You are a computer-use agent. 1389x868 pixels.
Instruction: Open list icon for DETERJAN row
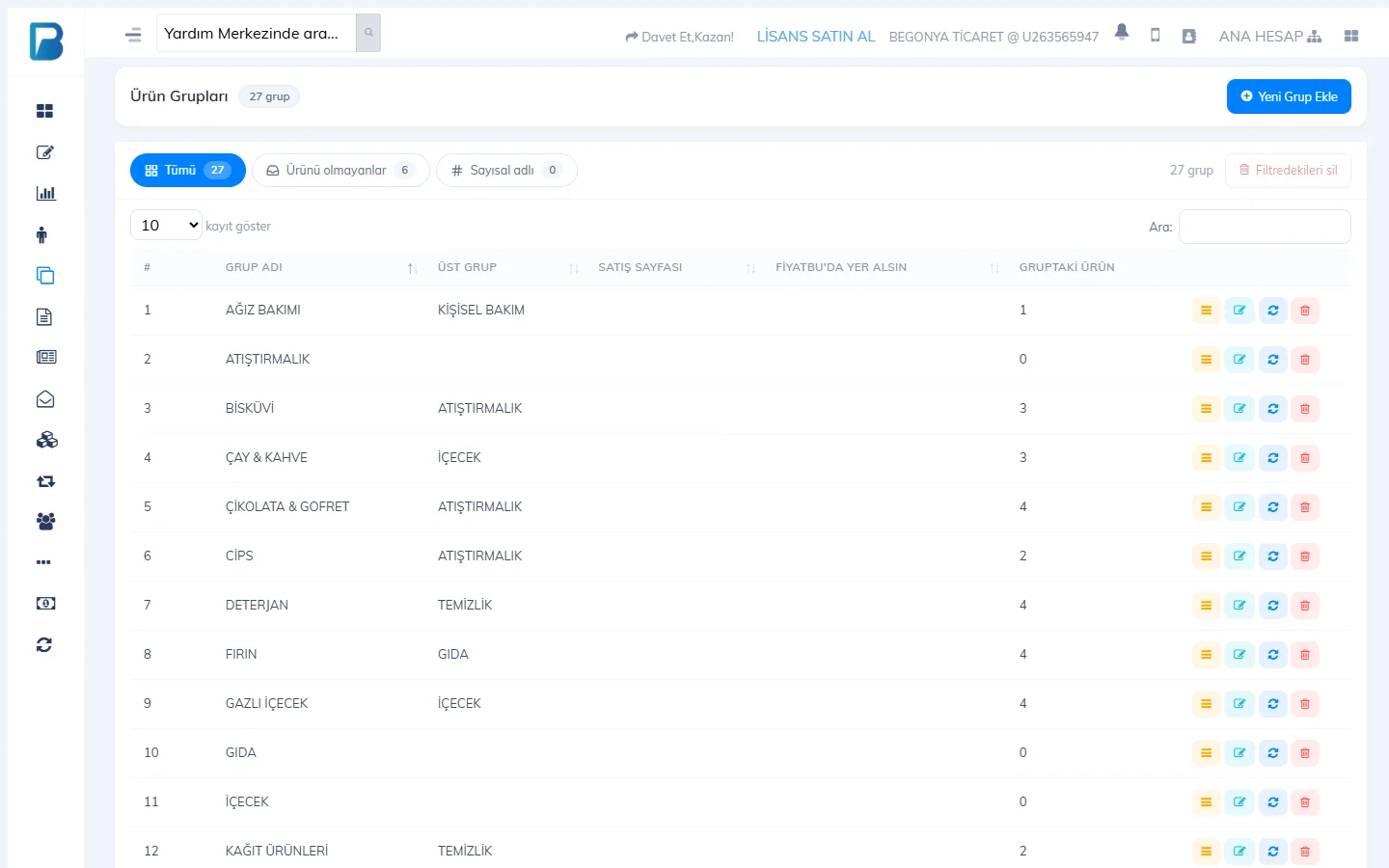coord(1206,606)
